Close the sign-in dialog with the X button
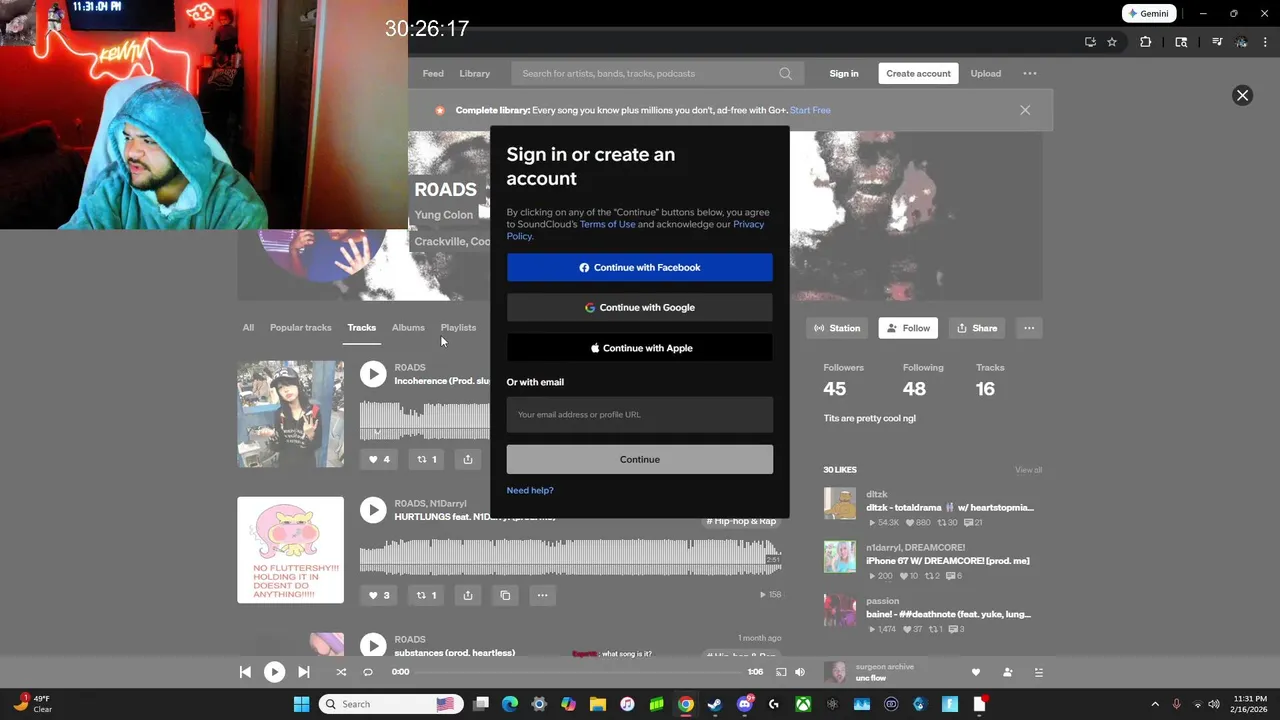 pos(1242,95)
